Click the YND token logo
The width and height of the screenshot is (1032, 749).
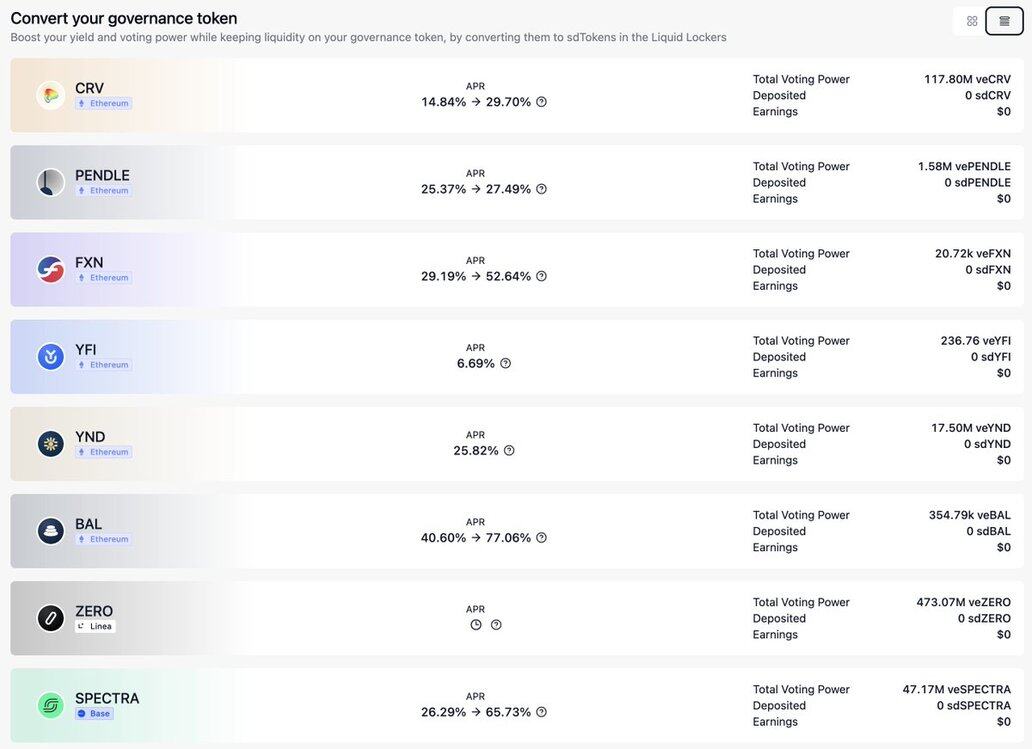(x=51, y=444)
